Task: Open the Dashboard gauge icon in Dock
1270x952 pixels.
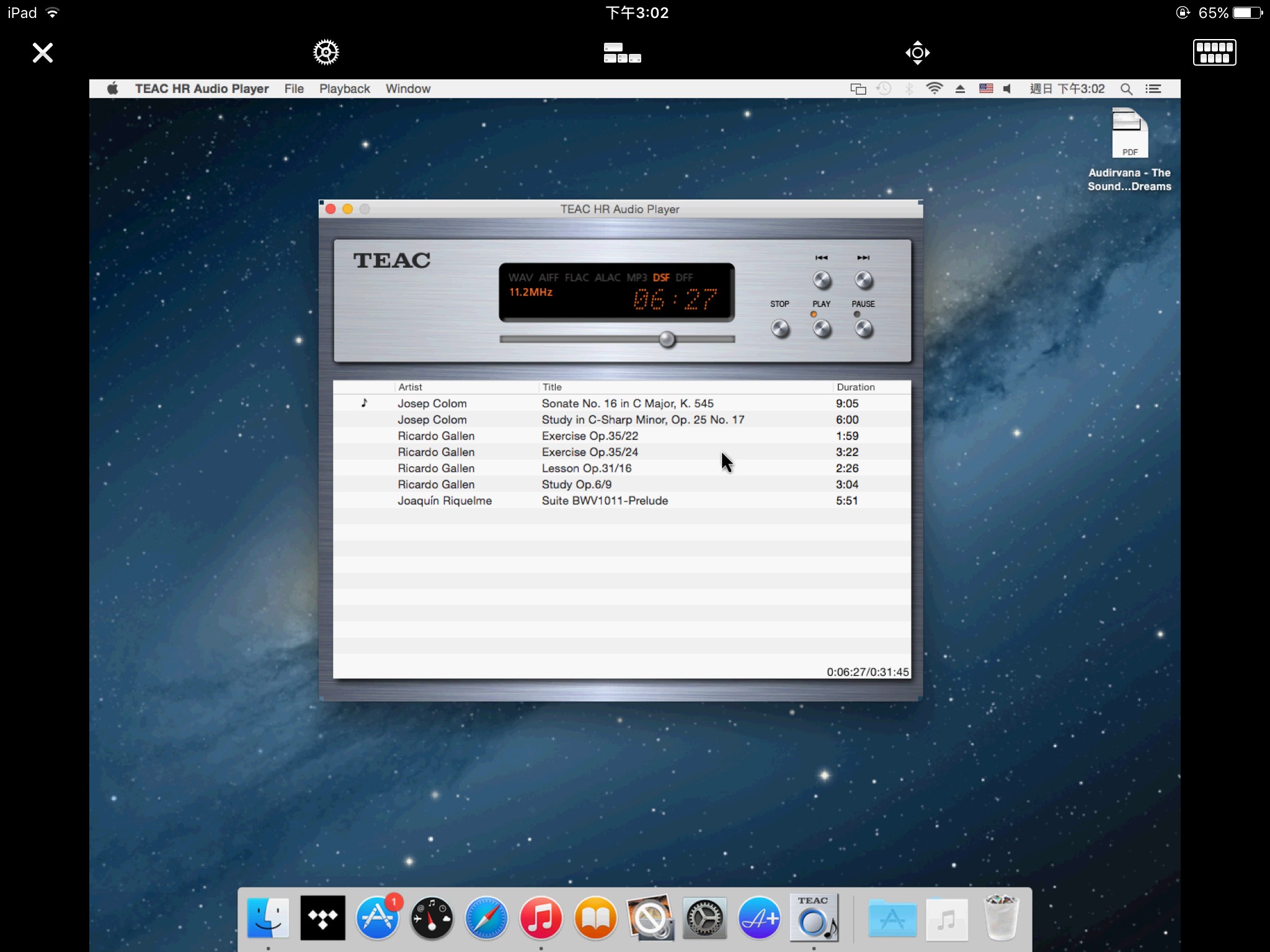Action: pyautogui.click(x=432, y=918)
